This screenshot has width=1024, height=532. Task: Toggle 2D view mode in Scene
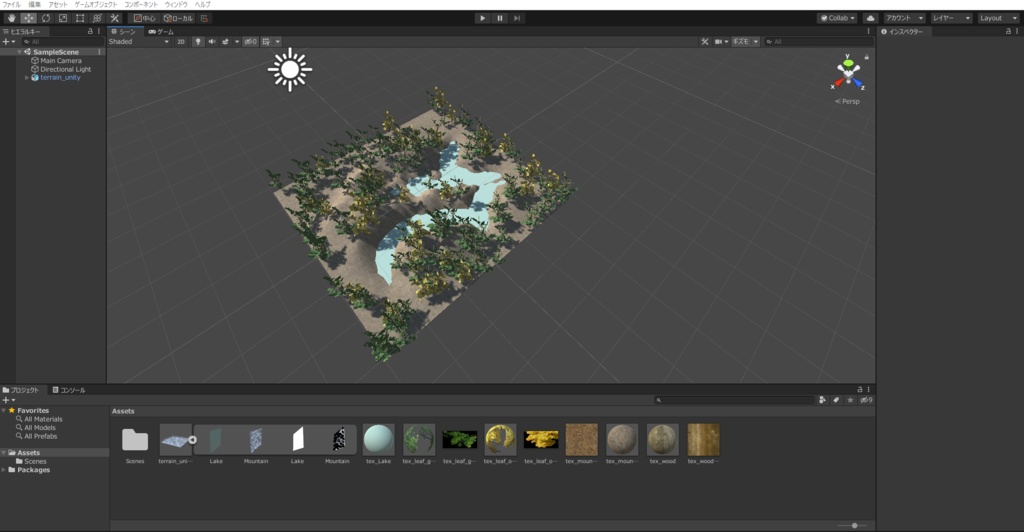[181, 41]
